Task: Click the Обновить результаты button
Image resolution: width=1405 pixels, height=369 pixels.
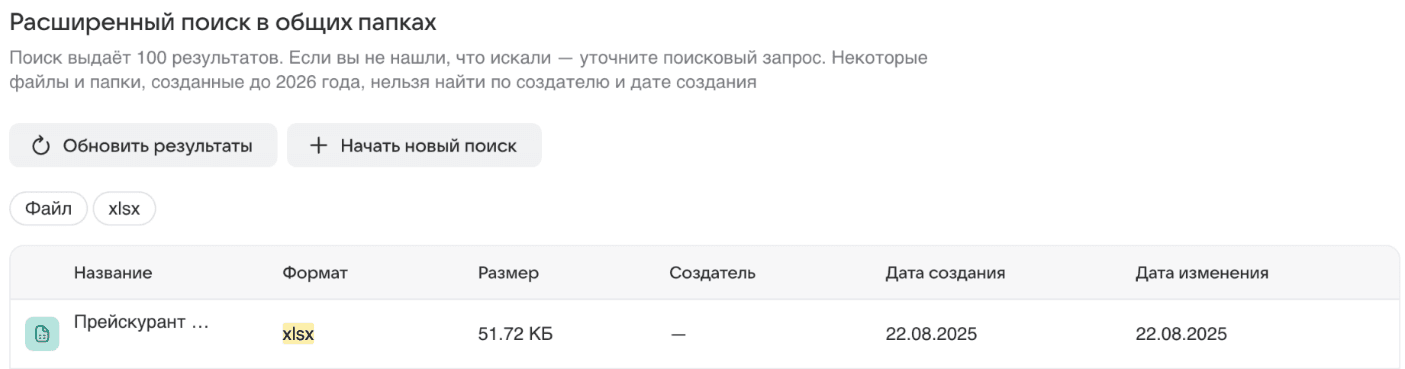Action: click(x=143, y=146)
